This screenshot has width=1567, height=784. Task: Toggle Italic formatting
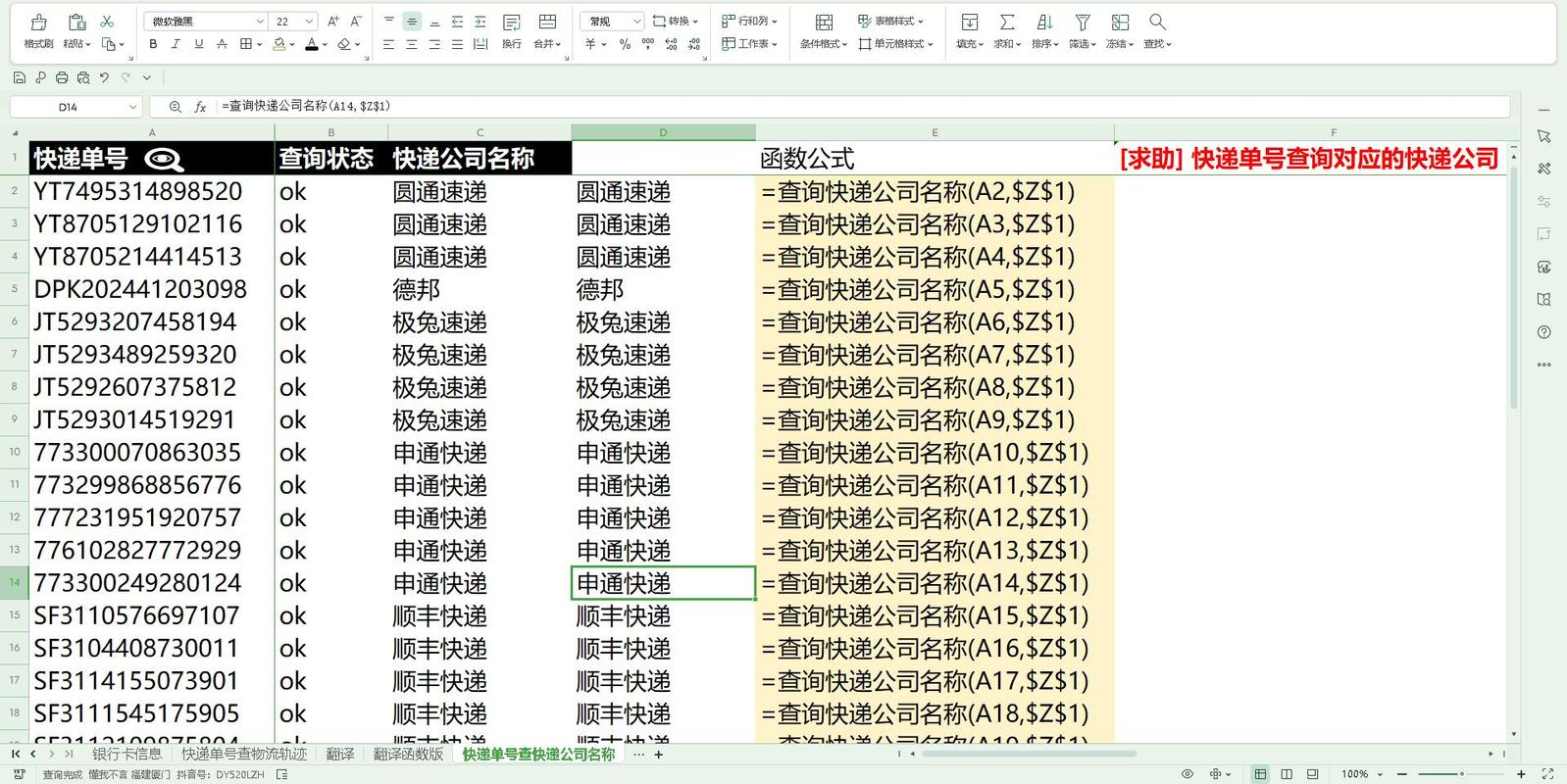tap(176, 44)
